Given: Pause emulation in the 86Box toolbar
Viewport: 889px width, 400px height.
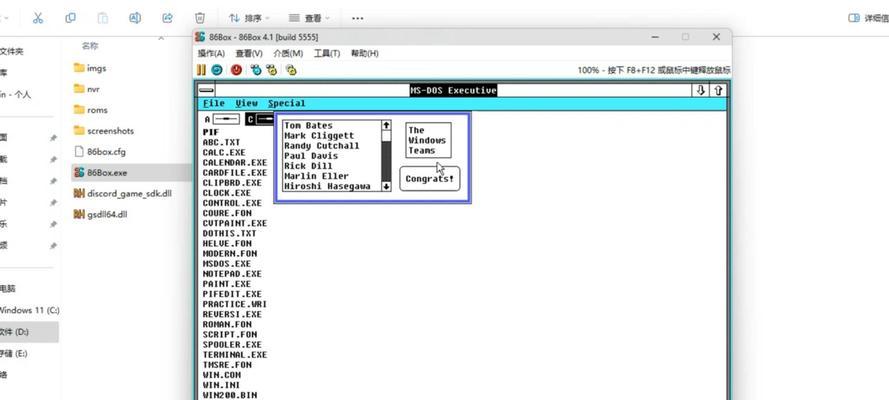Looking at the screenshot, I should [201, 70].
